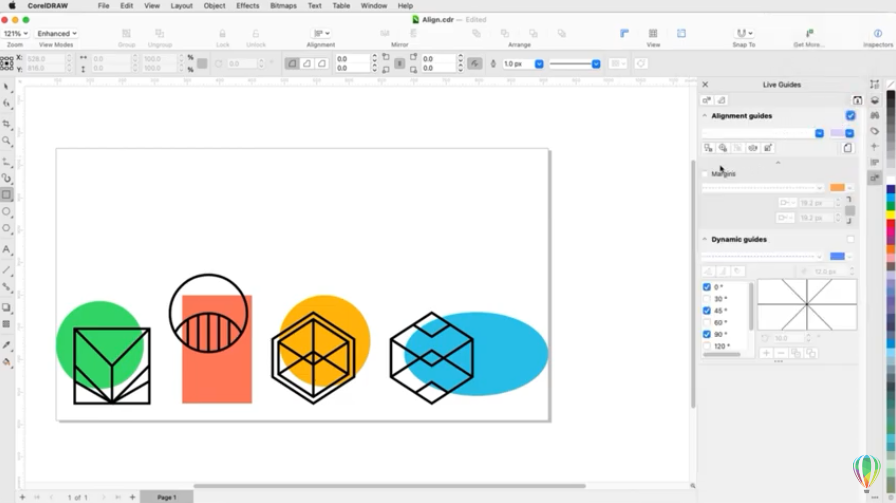The width and height of the screenshot is (896, 503).
Task: Open the 121% zoom level dropdown
Action: pos(15,34)
